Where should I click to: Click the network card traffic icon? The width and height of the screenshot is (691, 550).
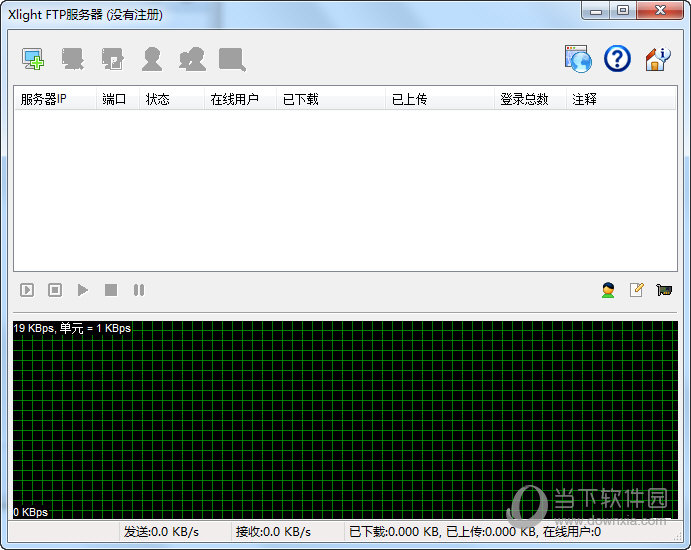coord(664,290)
